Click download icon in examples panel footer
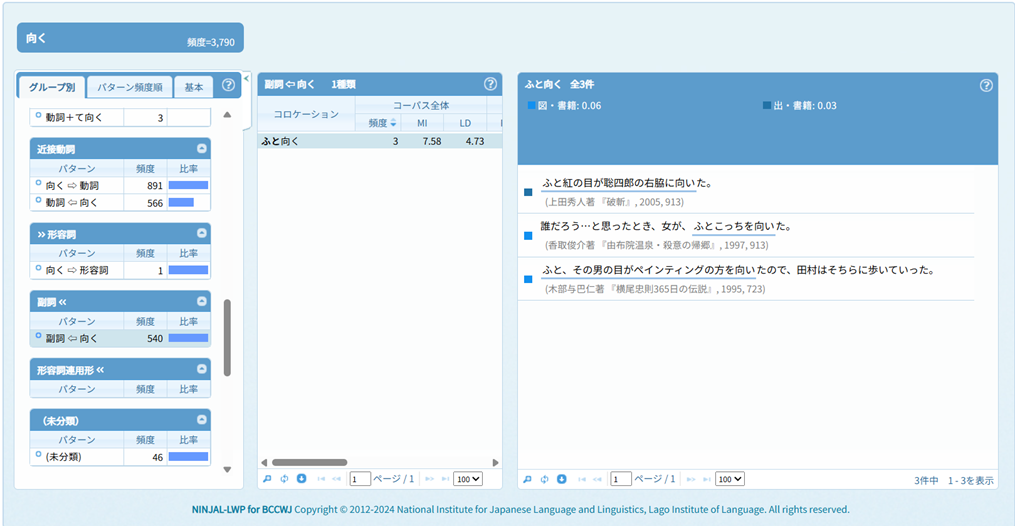 pyautogui.click(x=562, y=479)
